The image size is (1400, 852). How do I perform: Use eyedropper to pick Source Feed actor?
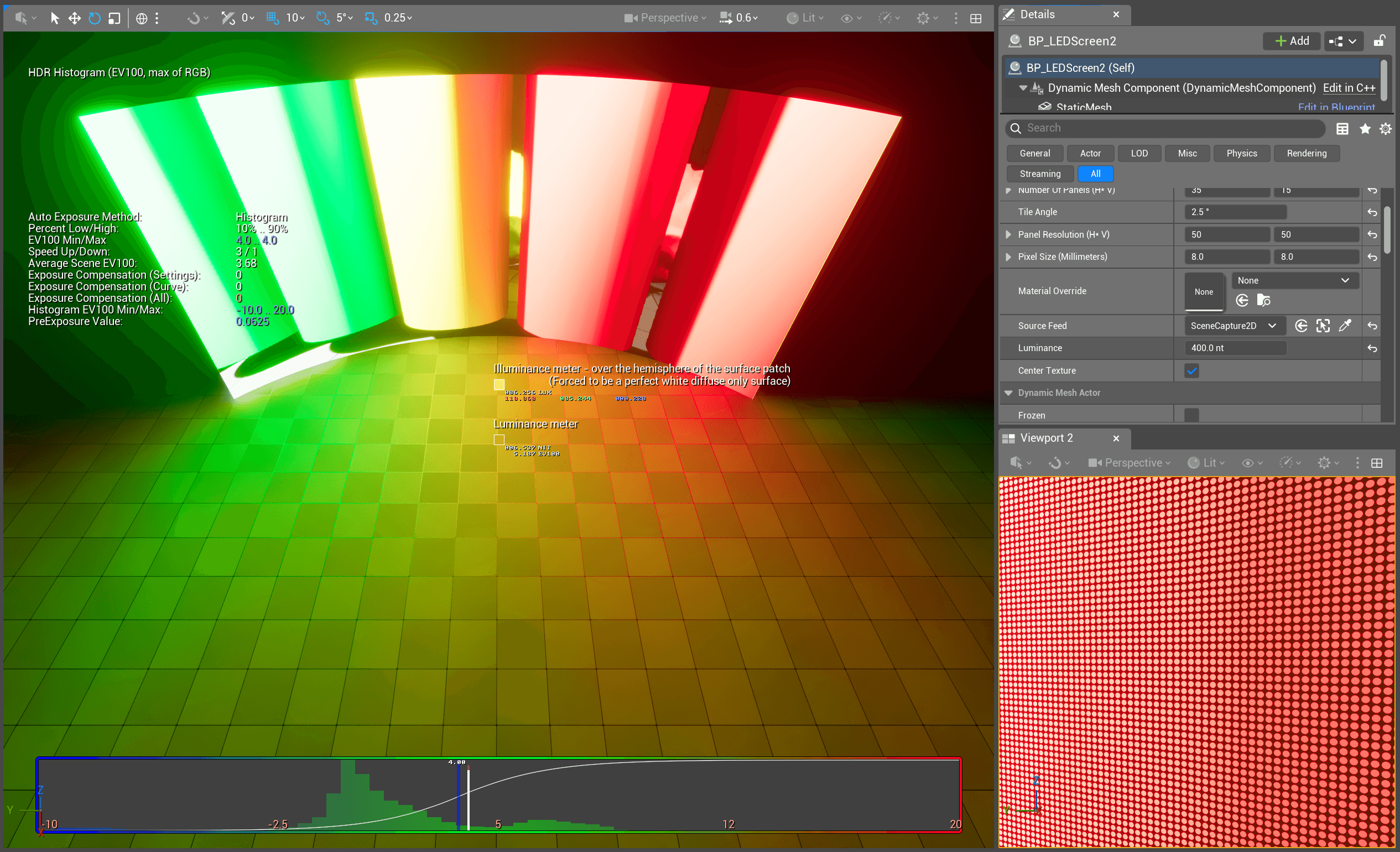[x=1344, y=326]
